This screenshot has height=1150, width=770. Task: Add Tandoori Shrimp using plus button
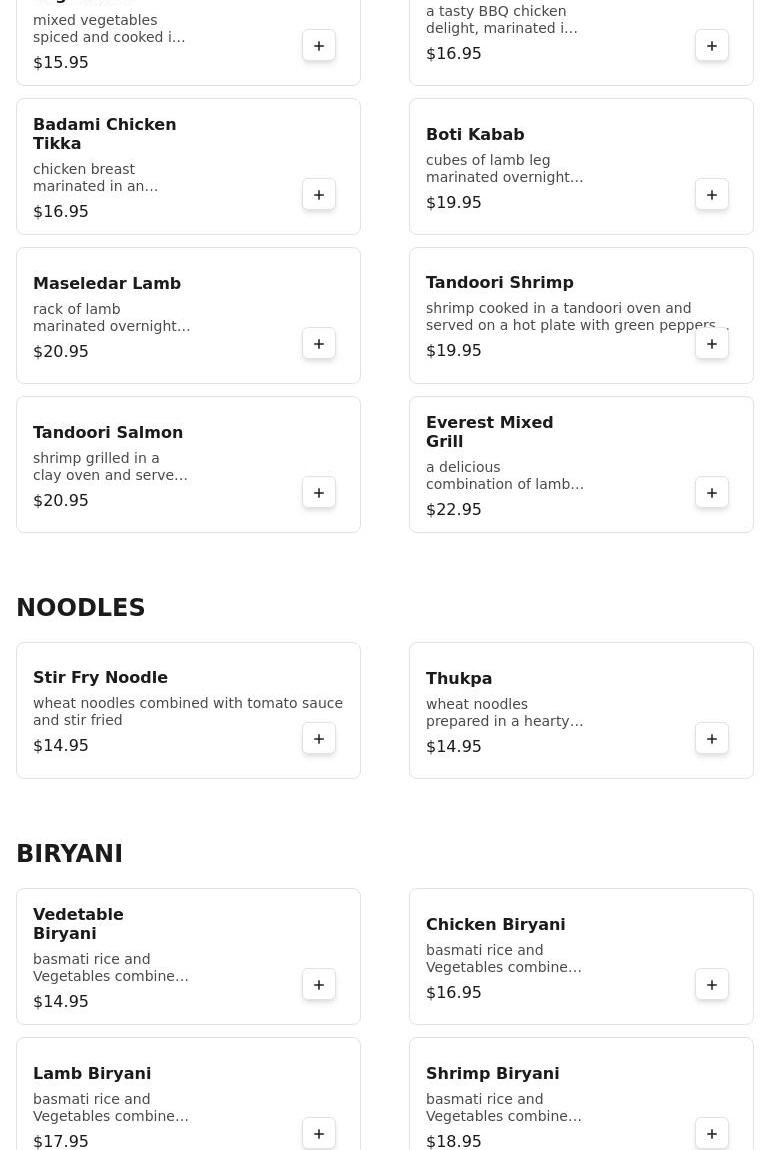coord(712,344)
